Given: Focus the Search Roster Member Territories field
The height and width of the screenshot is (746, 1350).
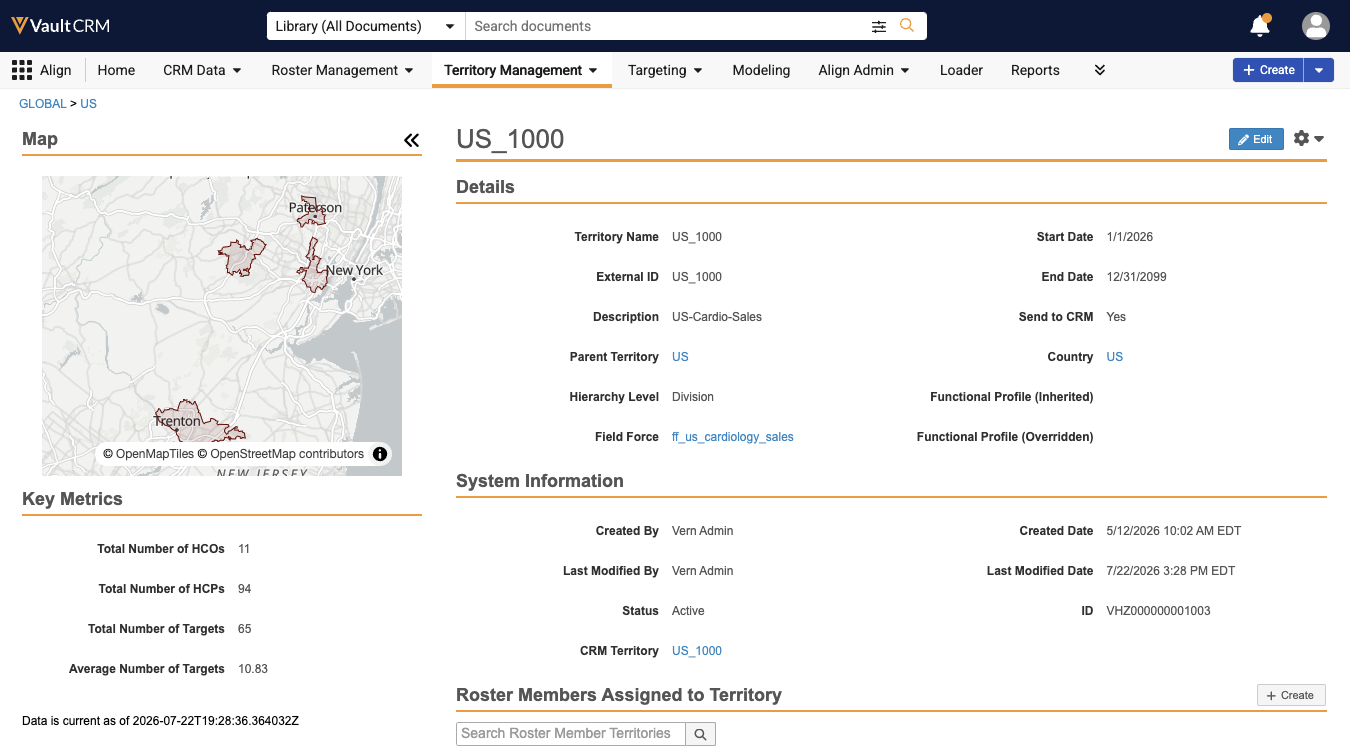Looking at the screenshot, I should pos(571,734).
